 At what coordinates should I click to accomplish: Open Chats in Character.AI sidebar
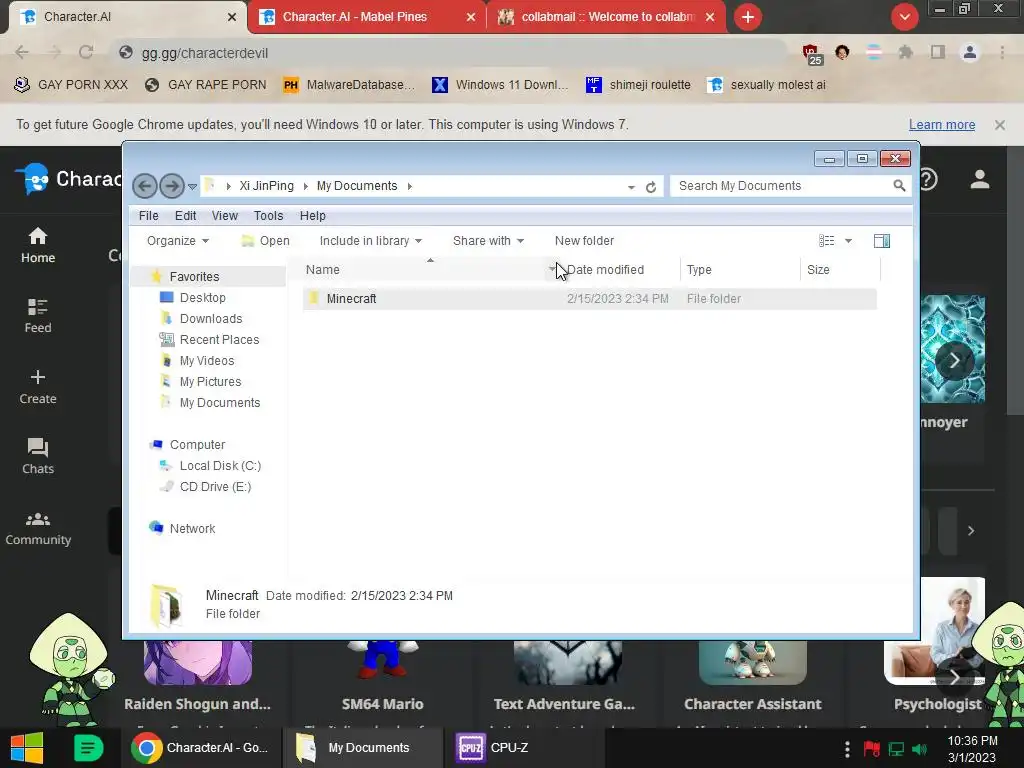[x=38, y=456]
